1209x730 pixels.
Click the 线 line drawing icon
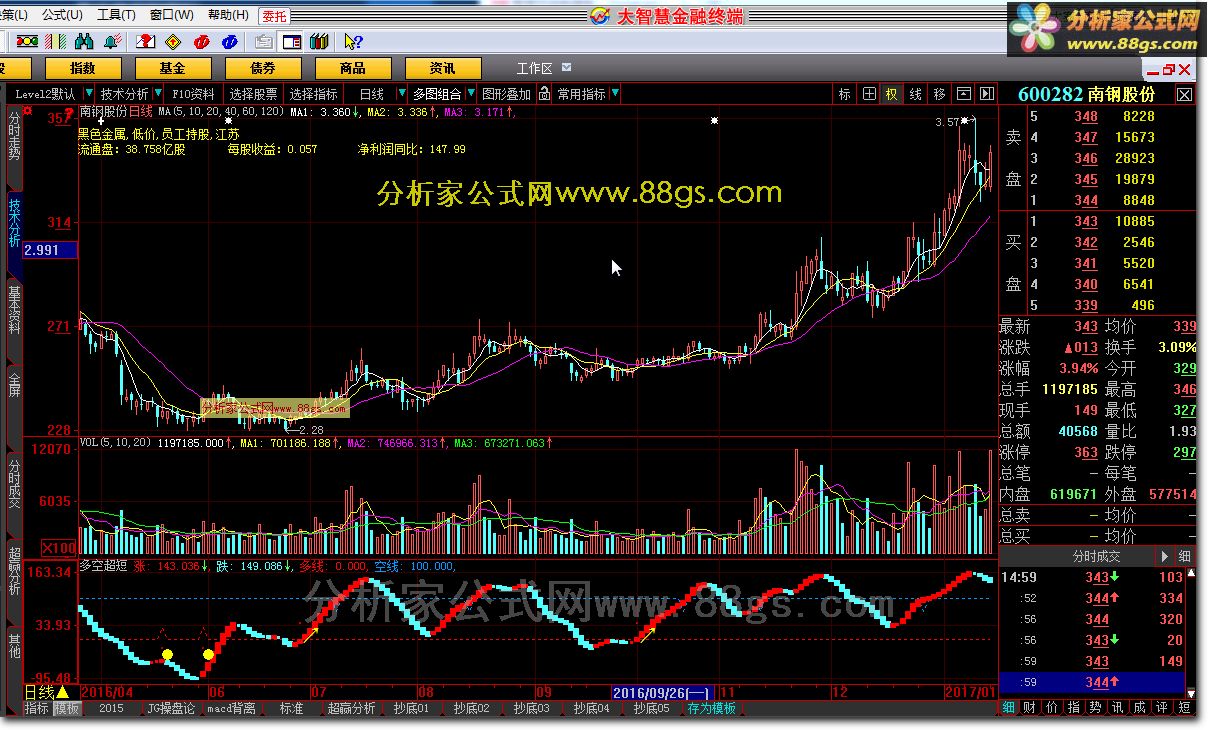click(x=915, y=94)
